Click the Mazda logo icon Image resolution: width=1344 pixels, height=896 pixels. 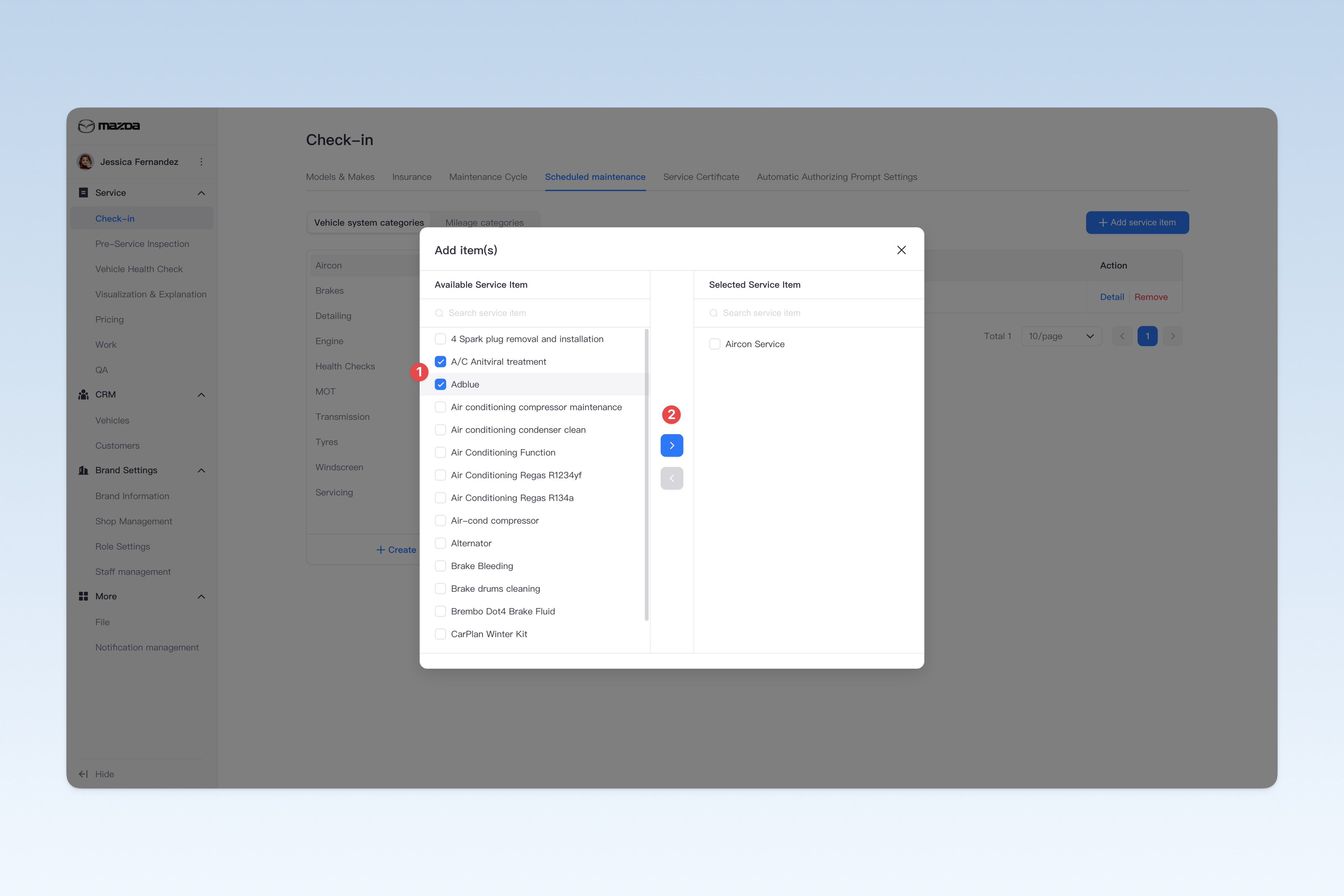86,126
